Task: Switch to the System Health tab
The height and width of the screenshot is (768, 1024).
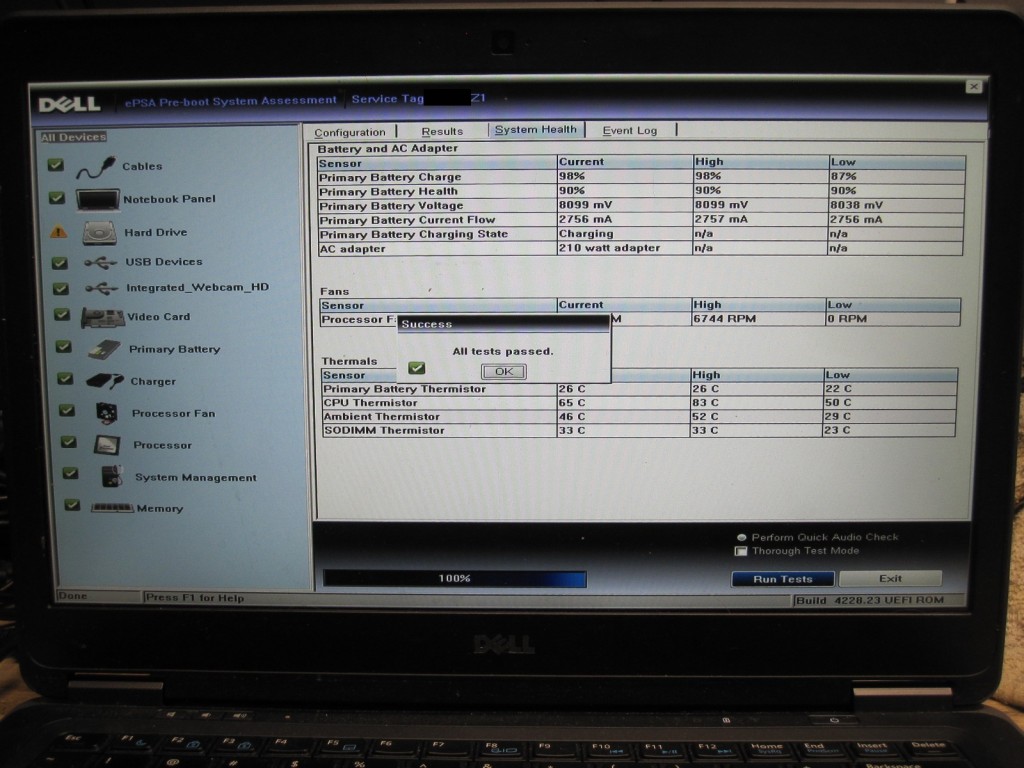Action: (536, 129)
